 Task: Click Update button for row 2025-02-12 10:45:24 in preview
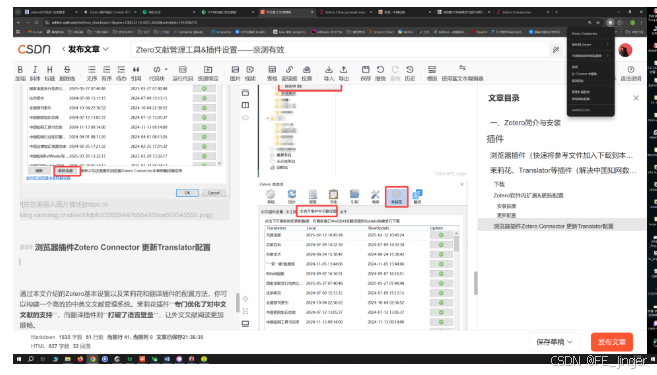pos(441,235)
